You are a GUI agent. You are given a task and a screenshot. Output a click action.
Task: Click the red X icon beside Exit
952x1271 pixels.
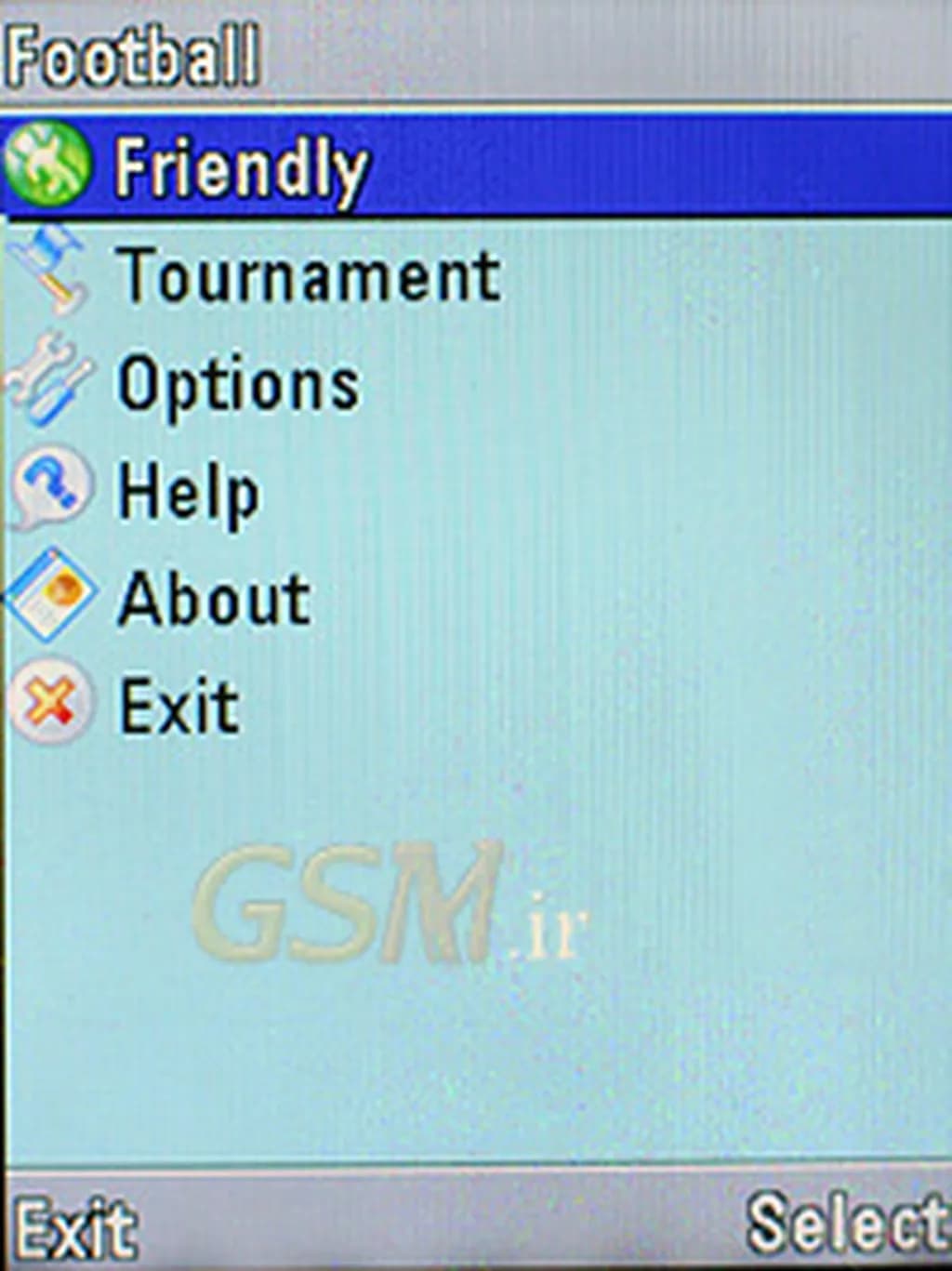51,703
